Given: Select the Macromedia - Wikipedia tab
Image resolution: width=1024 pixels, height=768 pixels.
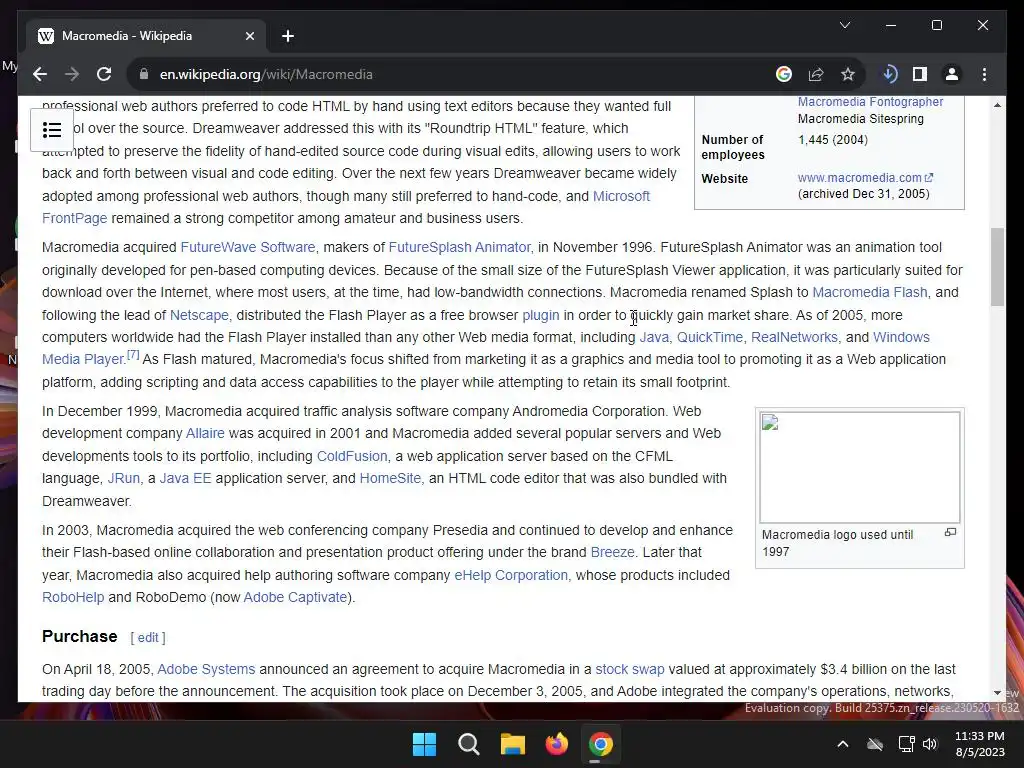Looking at the screenshot, I should pyautogui.click(x=146, y=36).
